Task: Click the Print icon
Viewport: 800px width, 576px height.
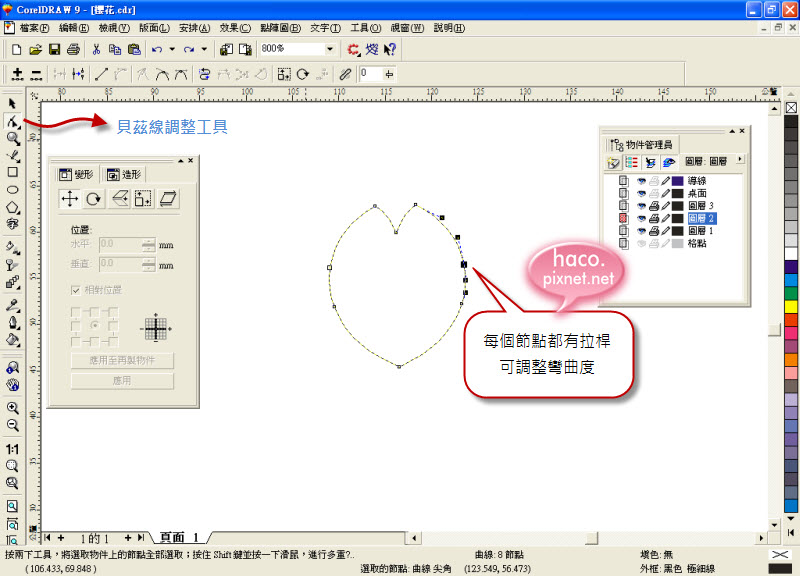Action: 73,49
